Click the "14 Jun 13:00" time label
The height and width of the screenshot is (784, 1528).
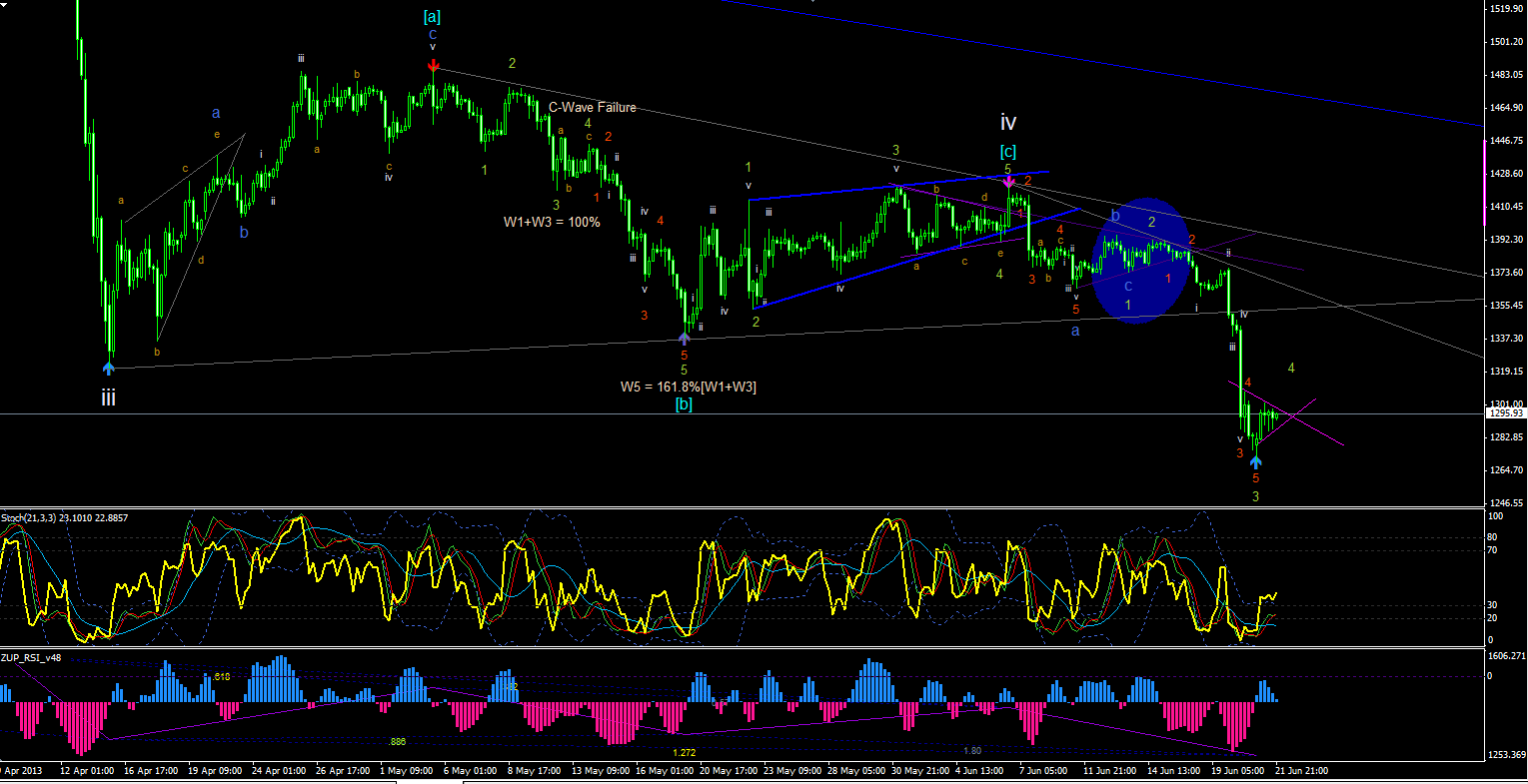click(1174, 771)
